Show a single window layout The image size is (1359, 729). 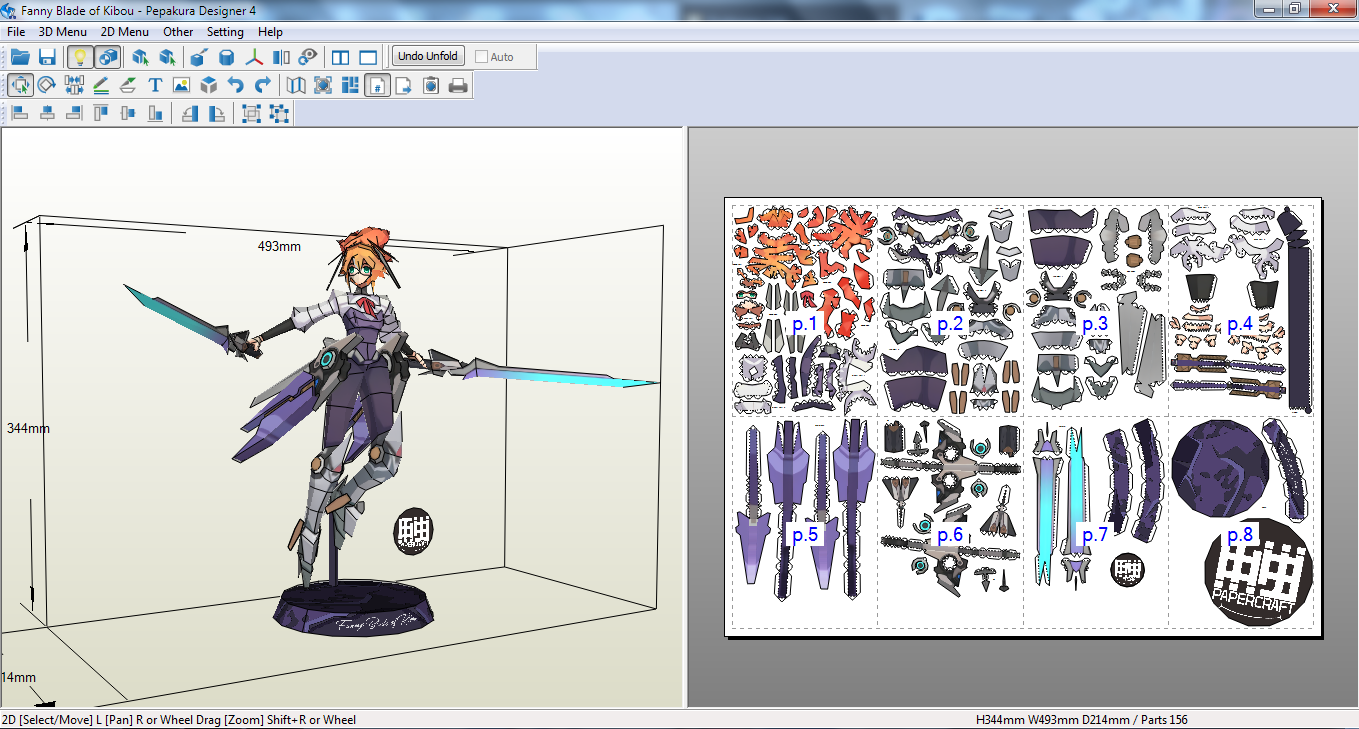tap(368, 57)
